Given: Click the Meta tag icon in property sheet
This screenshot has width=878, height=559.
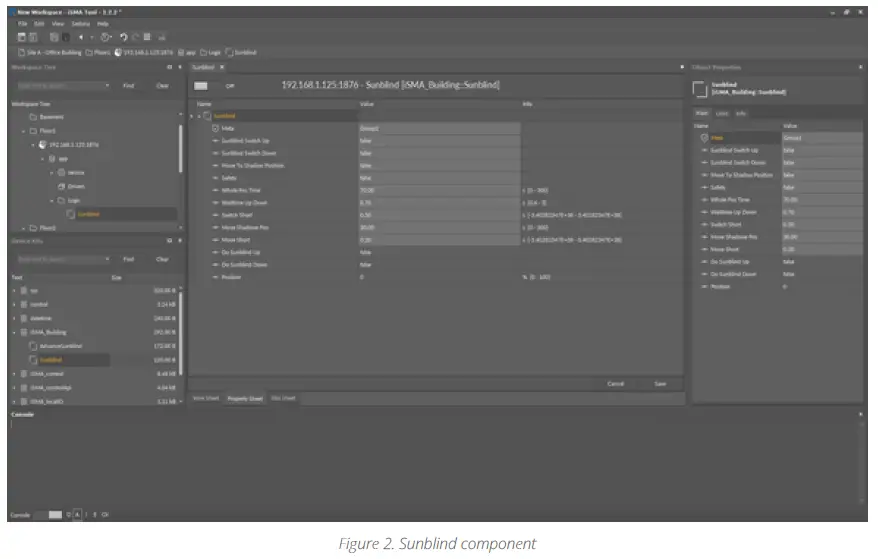Looking at the screenshot, I should pos(216,128).
